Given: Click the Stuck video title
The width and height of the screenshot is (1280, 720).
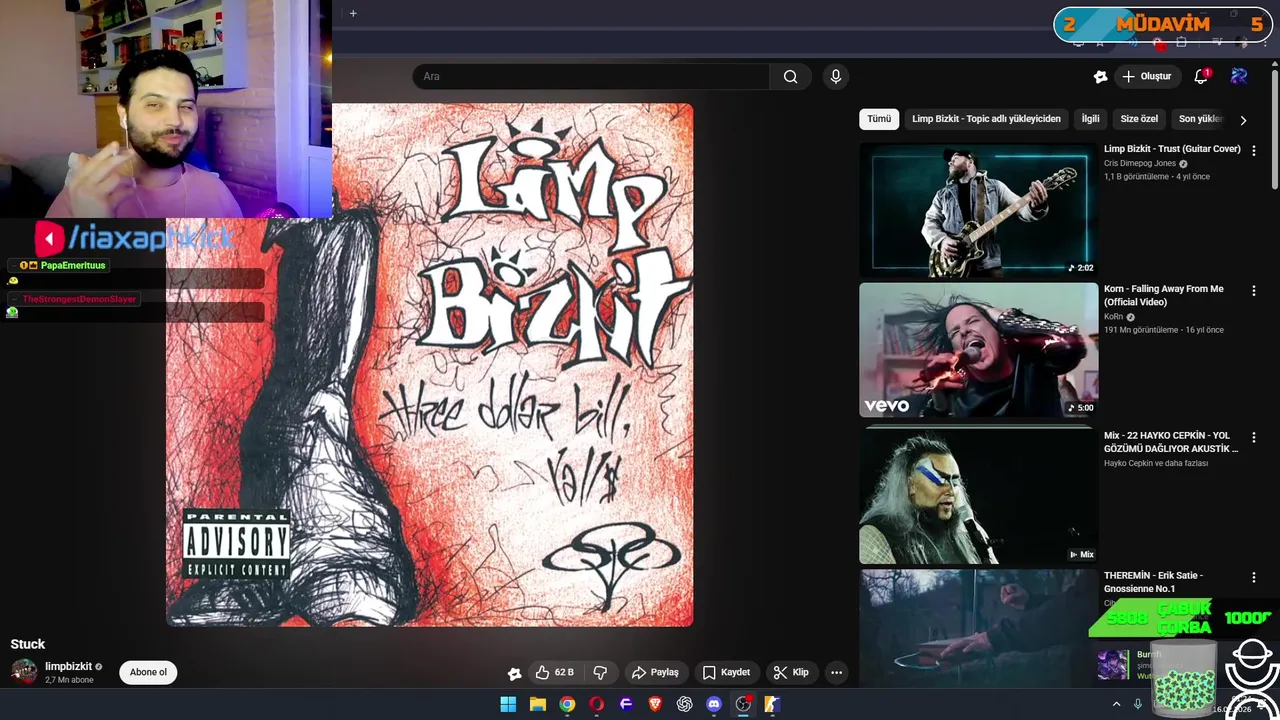Looking at the screenshot, I should (x=28, y=644).
